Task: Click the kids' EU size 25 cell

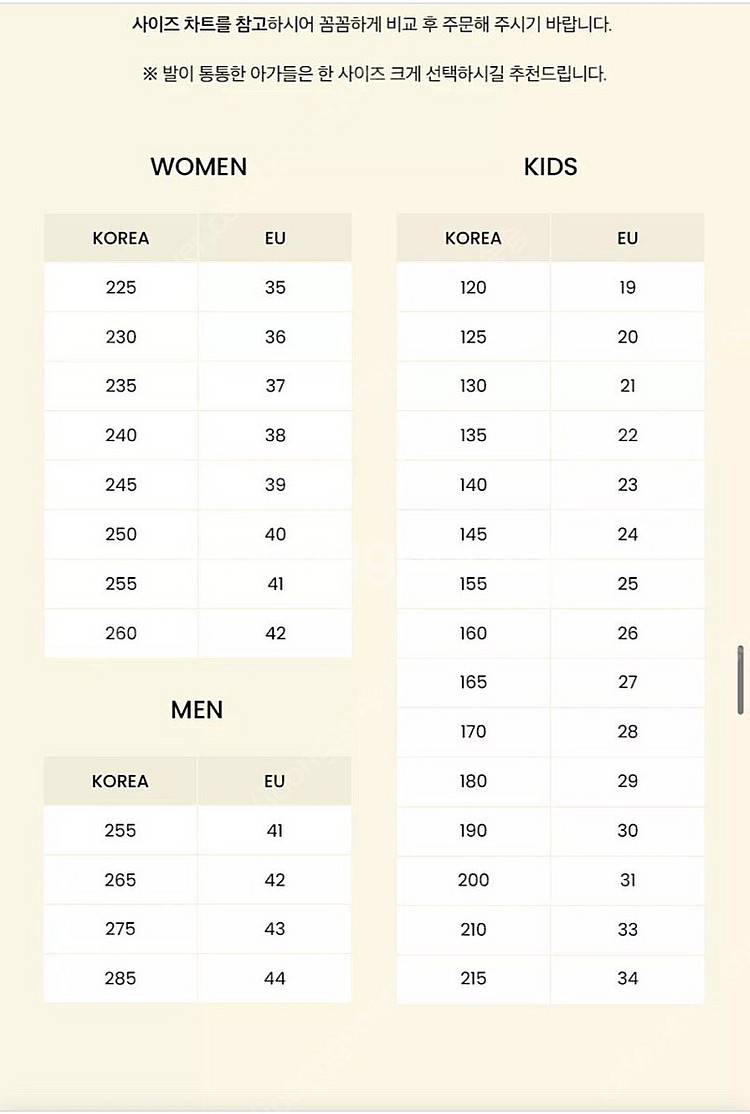Action: pos(627,583)
